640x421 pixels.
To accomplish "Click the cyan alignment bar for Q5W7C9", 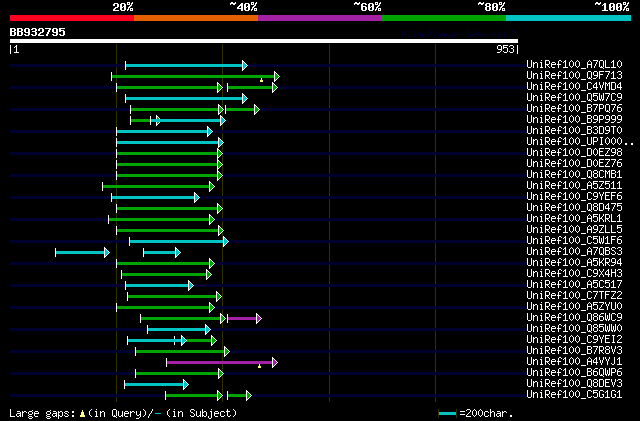I will coord(186,98).
